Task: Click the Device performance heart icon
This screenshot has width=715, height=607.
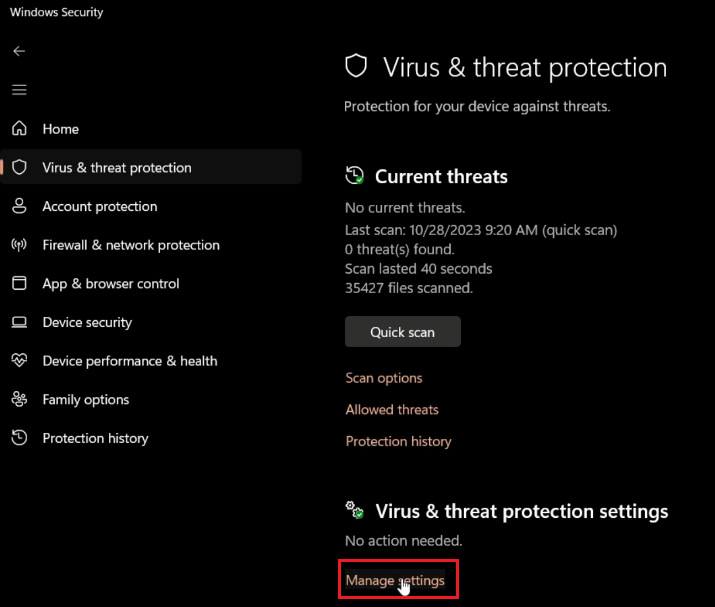Action: point(19,361)
